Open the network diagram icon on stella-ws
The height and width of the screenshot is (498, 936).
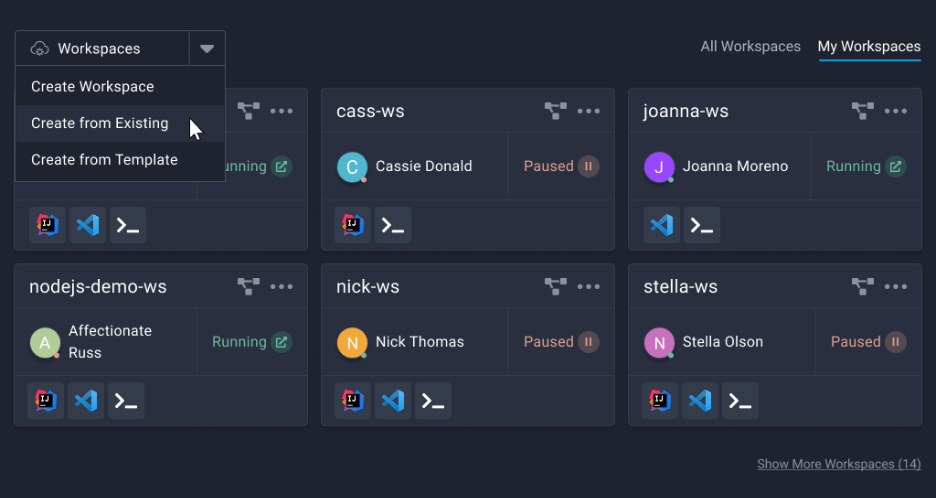863,287
